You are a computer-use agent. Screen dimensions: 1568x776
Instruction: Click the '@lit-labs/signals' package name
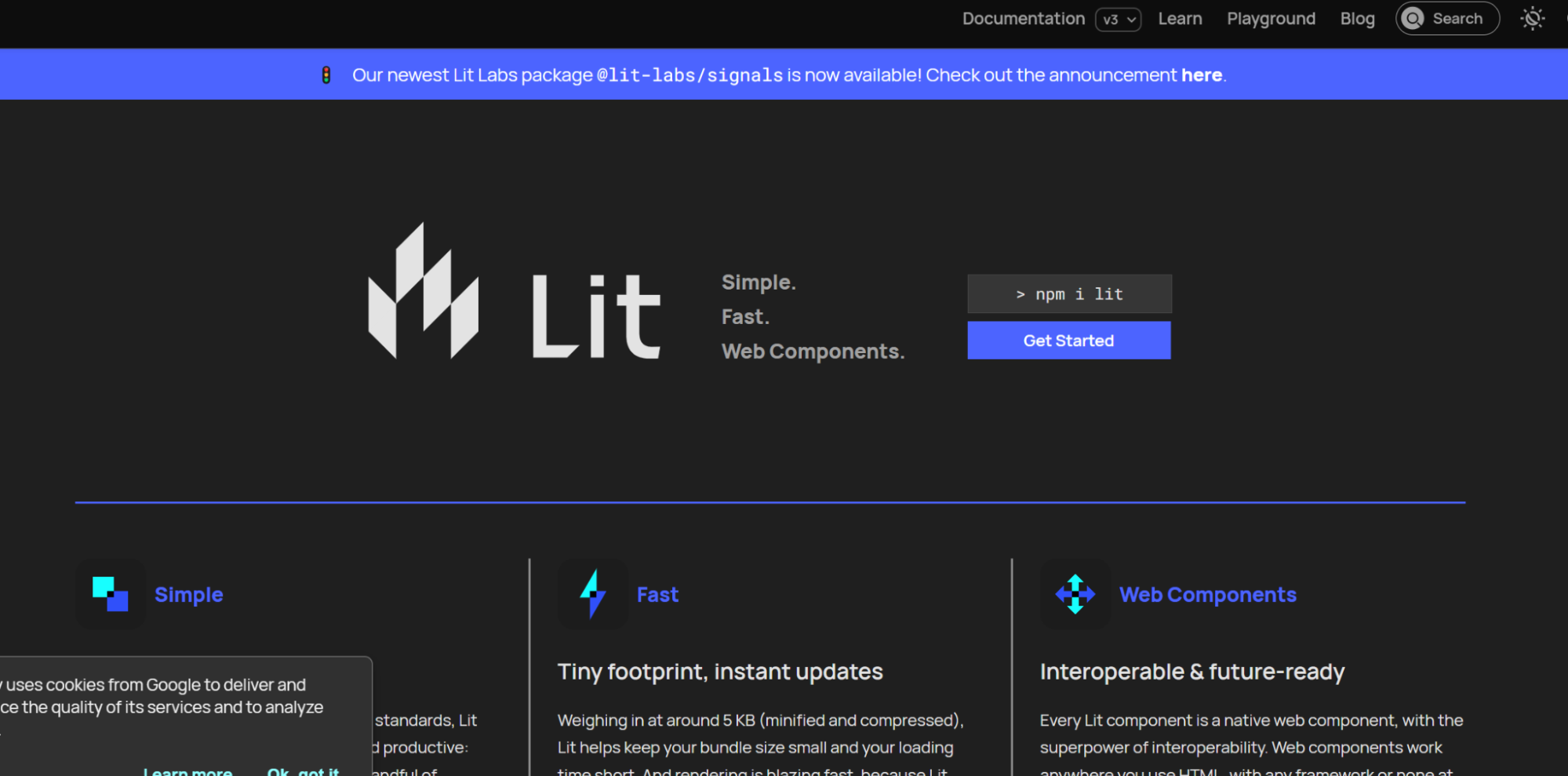689,75
